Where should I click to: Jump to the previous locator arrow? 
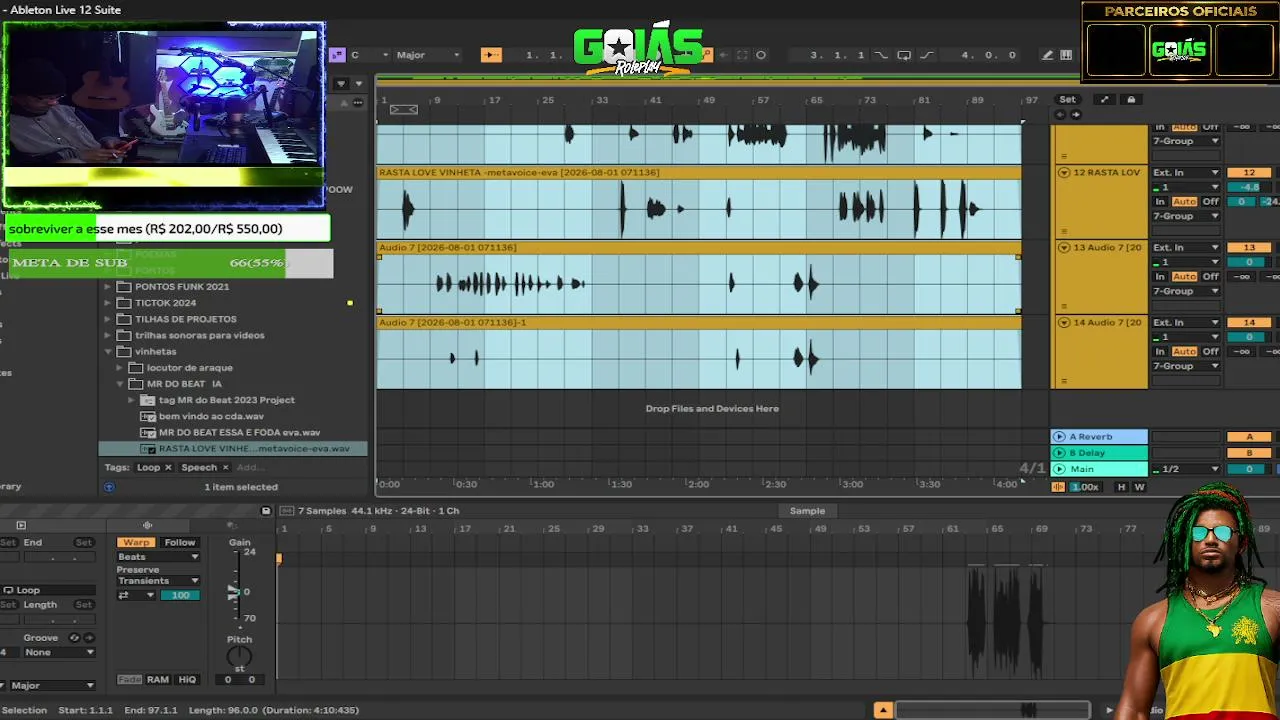[x=1061, y=114]
